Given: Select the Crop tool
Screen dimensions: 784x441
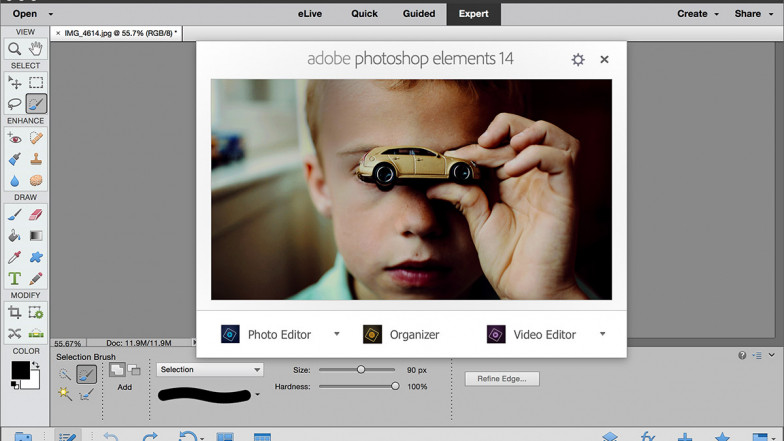Looking at the screenshot, I should tap(14, 312).
